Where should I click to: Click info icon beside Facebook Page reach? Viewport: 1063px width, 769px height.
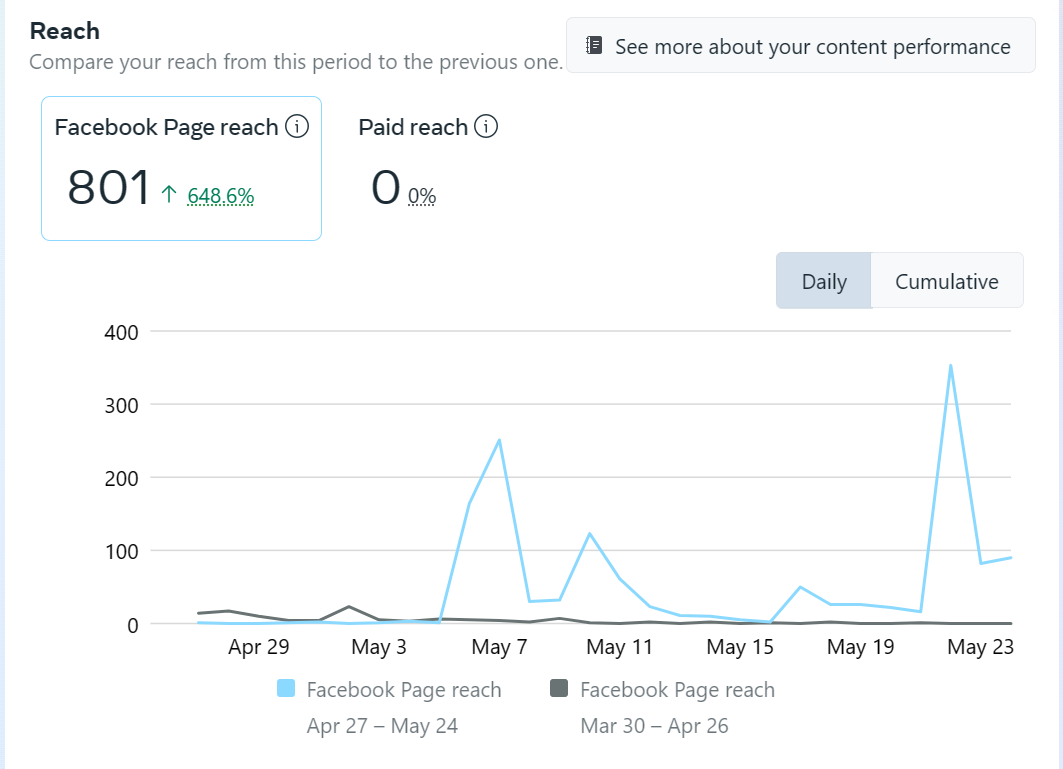297,127
